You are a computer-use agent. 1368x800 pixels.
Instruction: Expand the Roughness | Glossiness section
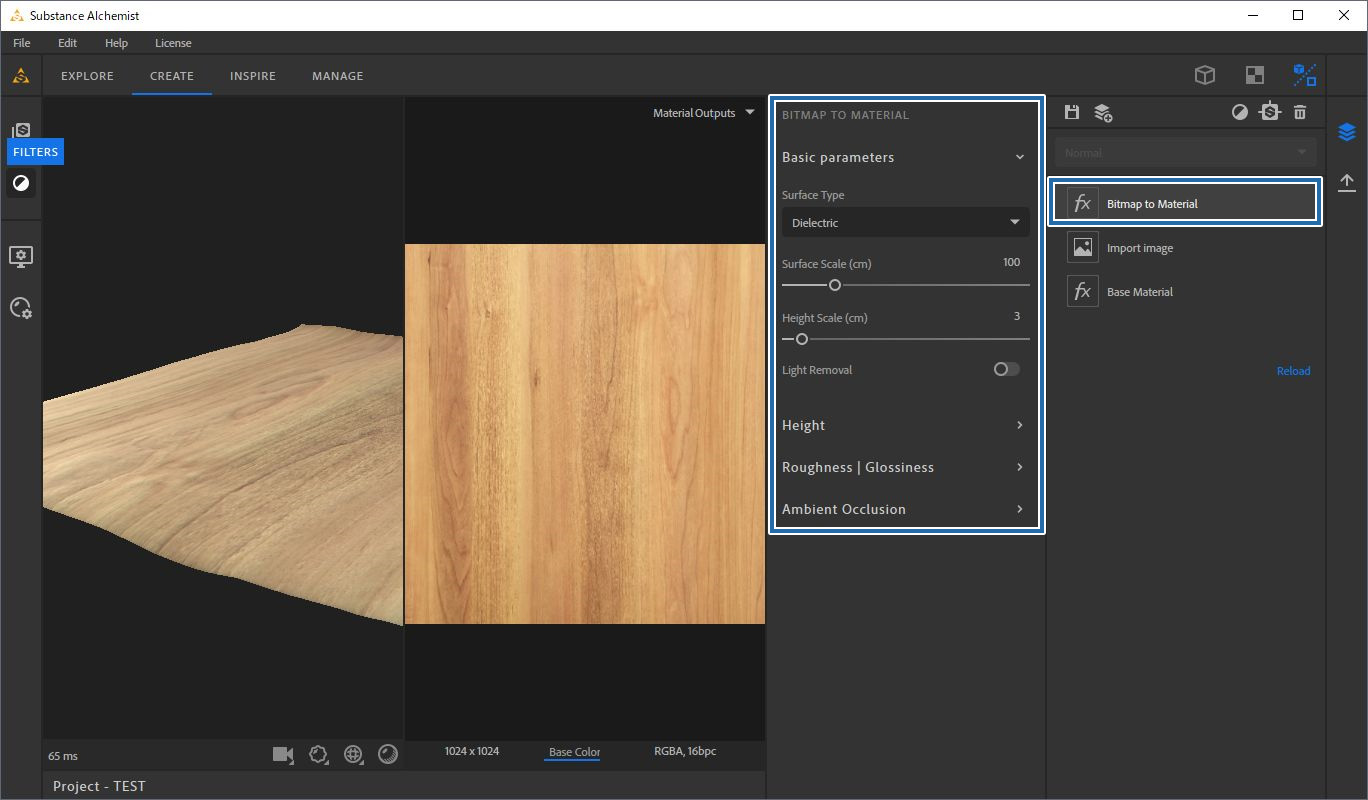point(903,467)
